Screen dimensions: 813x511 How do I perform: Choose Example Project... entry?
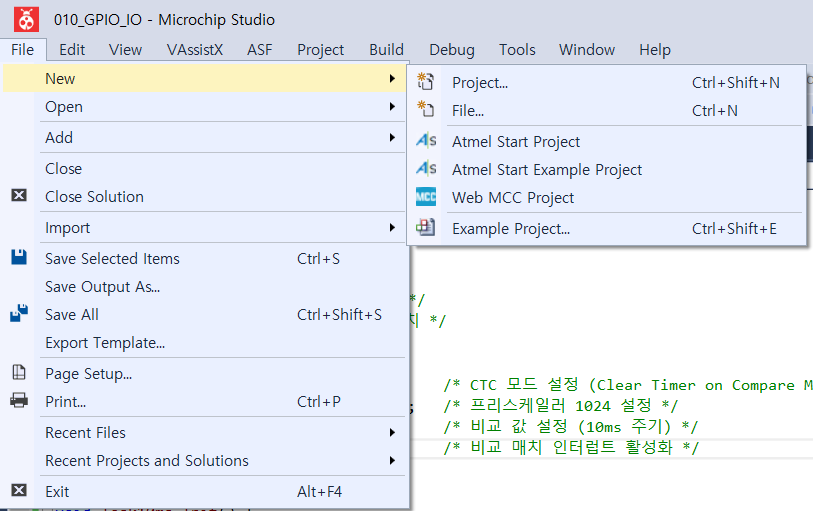(x=607, y=229)
